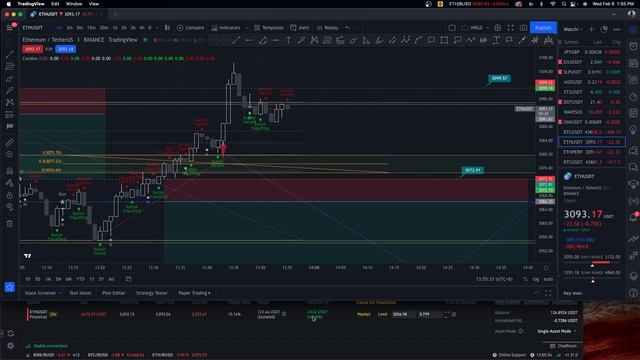Click the Indicators button
Screen dimensions: 640x360
coord(226,28)
